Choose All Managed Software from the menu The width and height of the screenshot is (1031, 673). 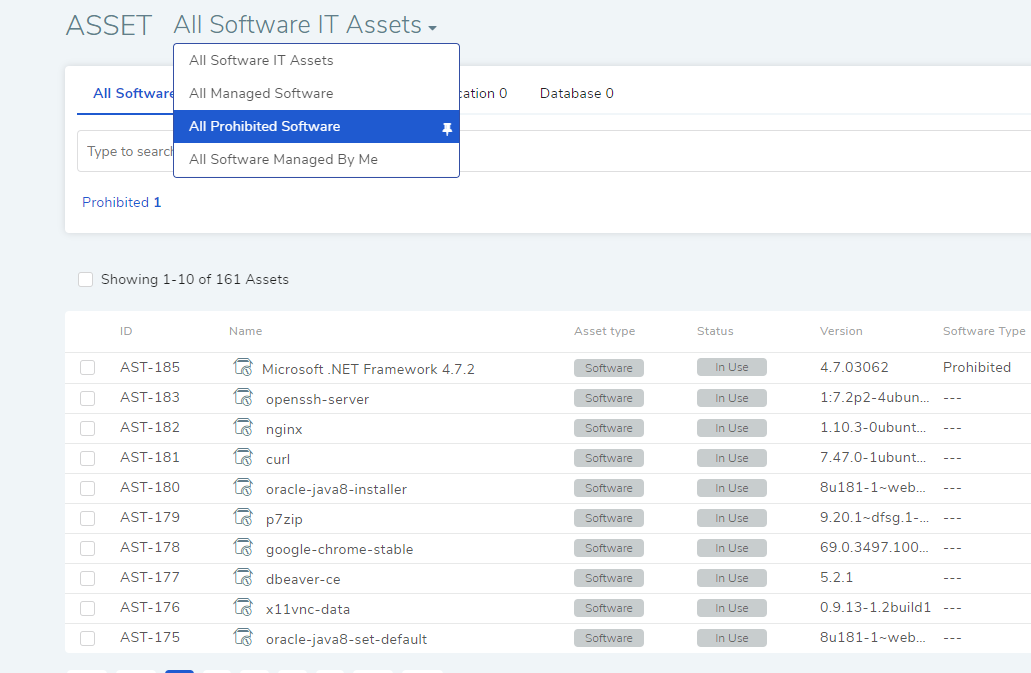[316, 93]
